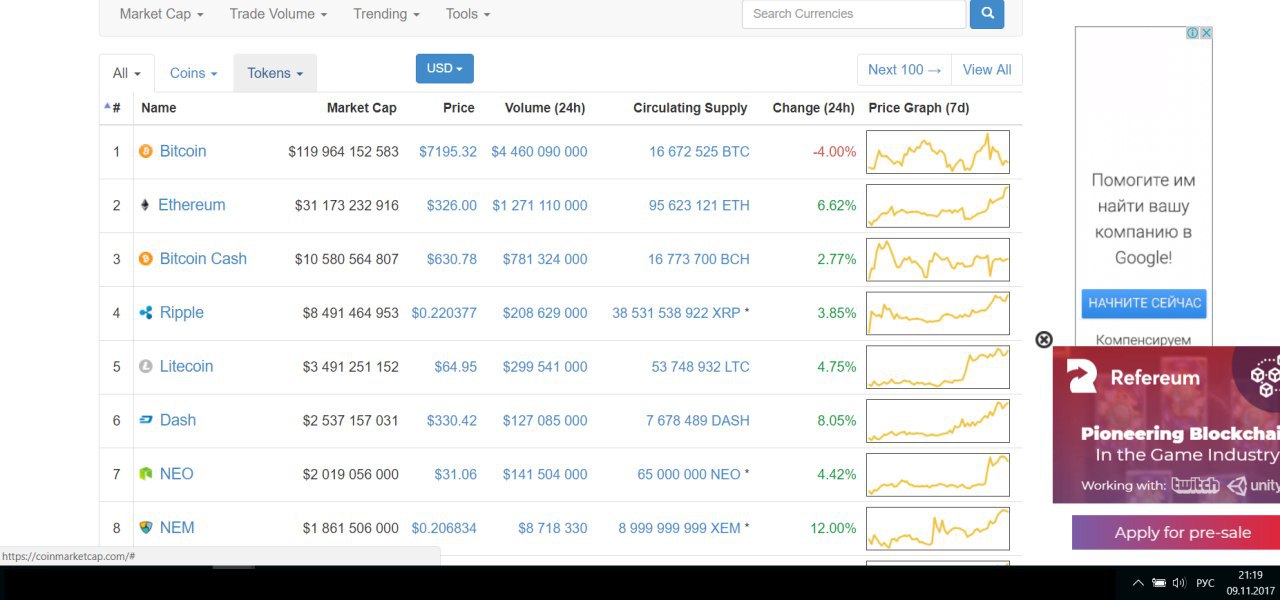Click Bitcoin price $7195.32

(x=448, y=152)
